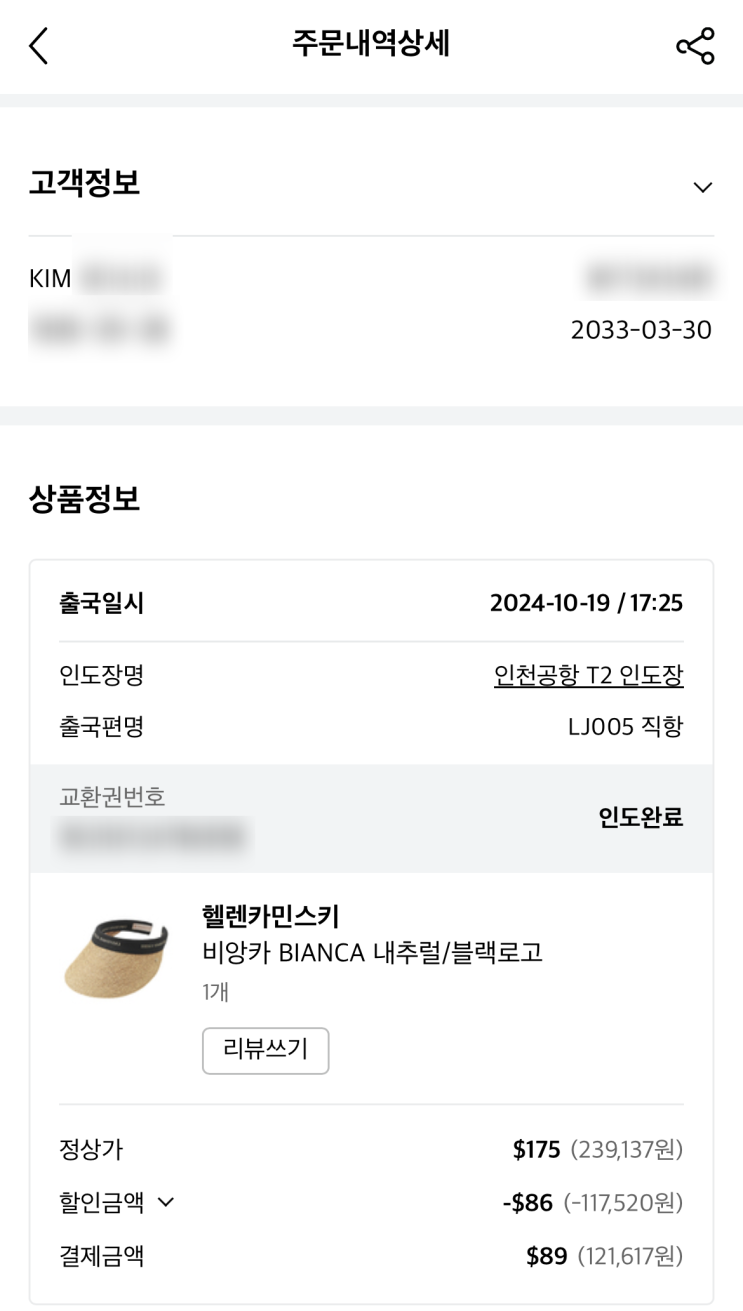
Task: Tap the 고객정보 section heading
Action: coord(85,183)
